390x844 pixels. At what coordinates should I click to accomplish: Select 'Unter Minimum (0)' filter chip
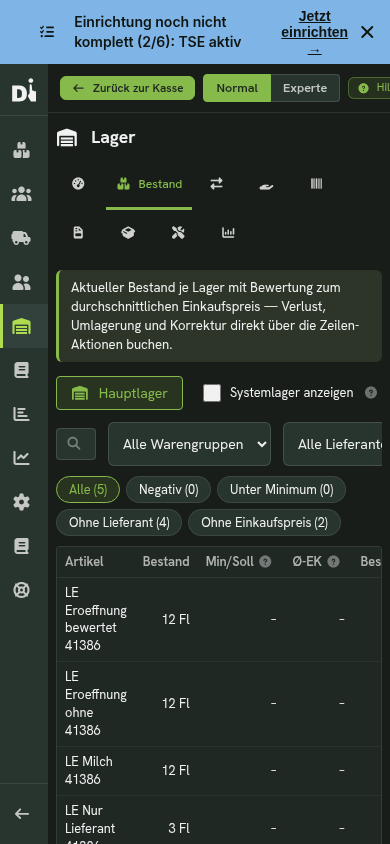point(281,489)
